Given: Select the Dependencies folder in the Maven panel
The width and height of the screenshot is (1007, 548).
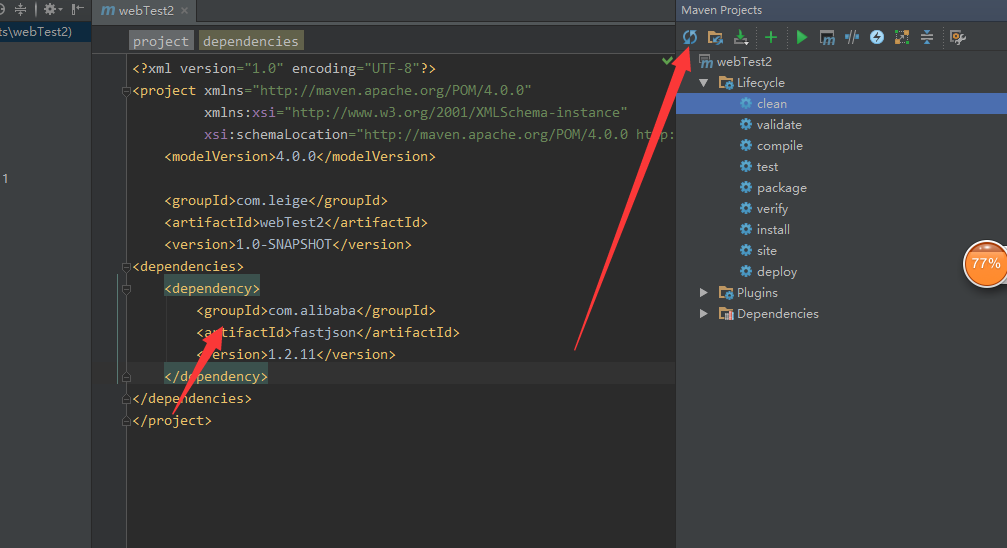Looking at the screenshot, I should click(777, 314).
